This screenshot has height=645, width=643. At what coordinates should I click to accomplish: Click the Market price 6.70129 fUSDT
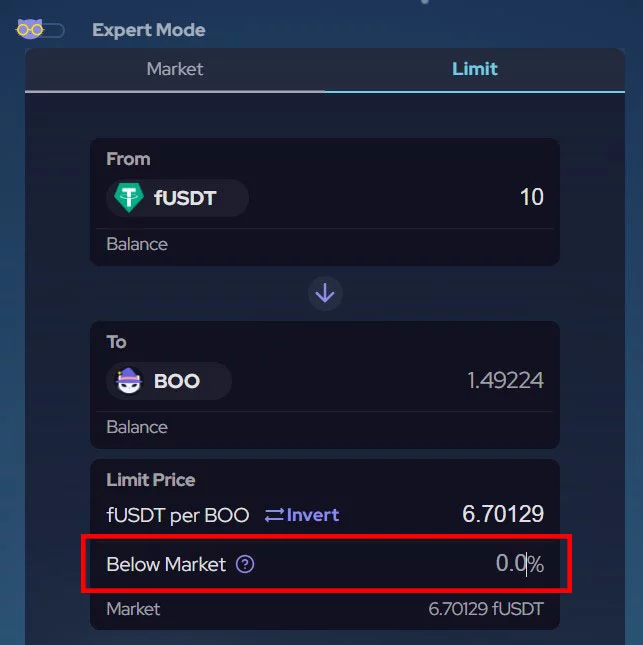tap(486, 609)
